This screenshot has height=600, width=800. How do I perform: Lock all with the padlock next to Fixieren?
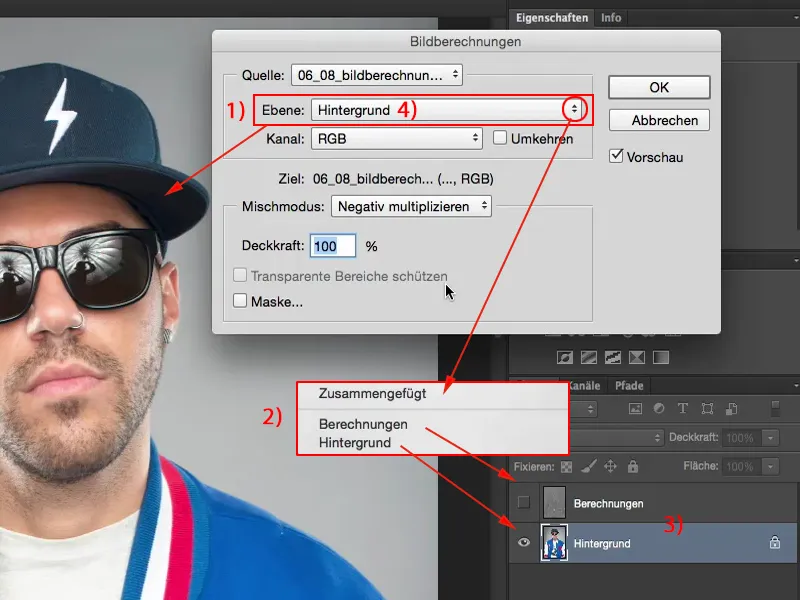pyautogui.click(x=633, y=466)
